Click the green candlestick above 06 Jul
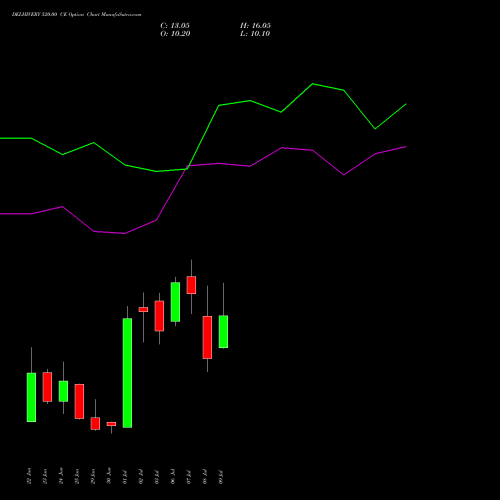The image size is (500, 500). [175, 302]
